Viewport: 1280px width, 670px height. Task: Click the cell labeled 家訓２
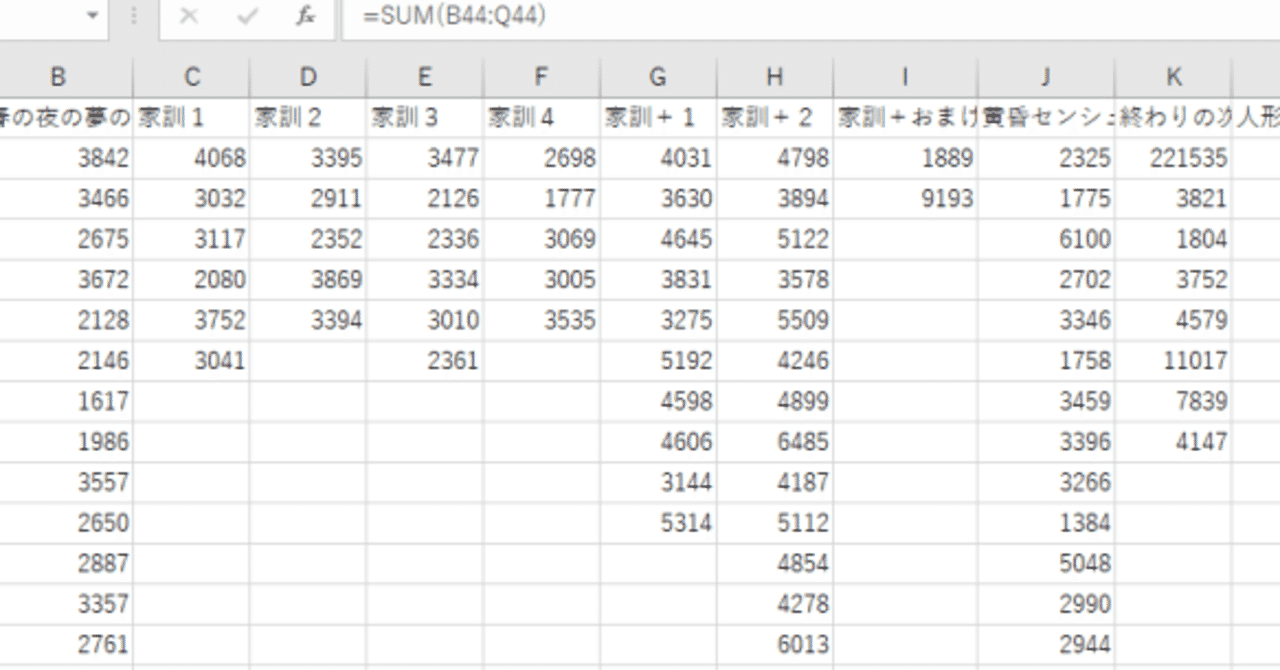coord(308,118)
